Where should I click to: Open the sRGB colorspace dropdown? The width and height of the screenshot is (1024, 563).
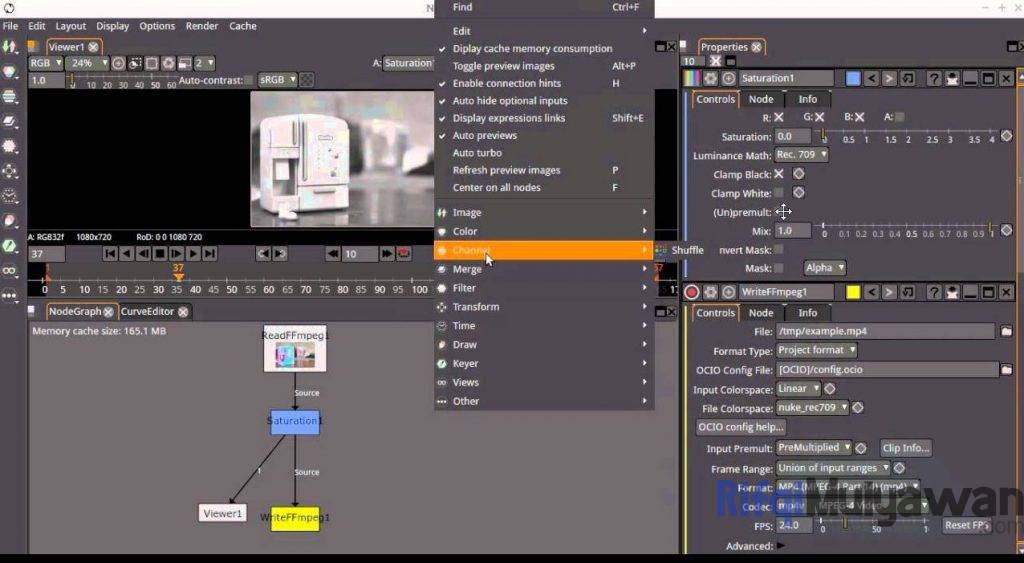(277, 80)
